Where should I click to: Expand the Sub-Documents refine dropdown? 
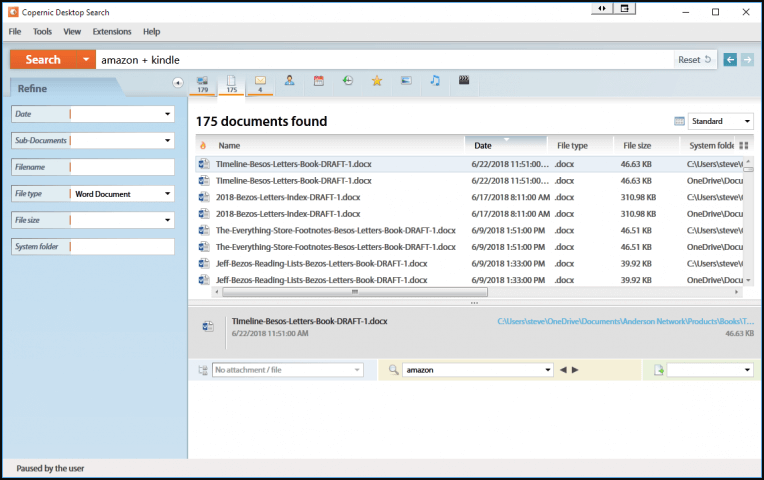(x=168, y=140)
